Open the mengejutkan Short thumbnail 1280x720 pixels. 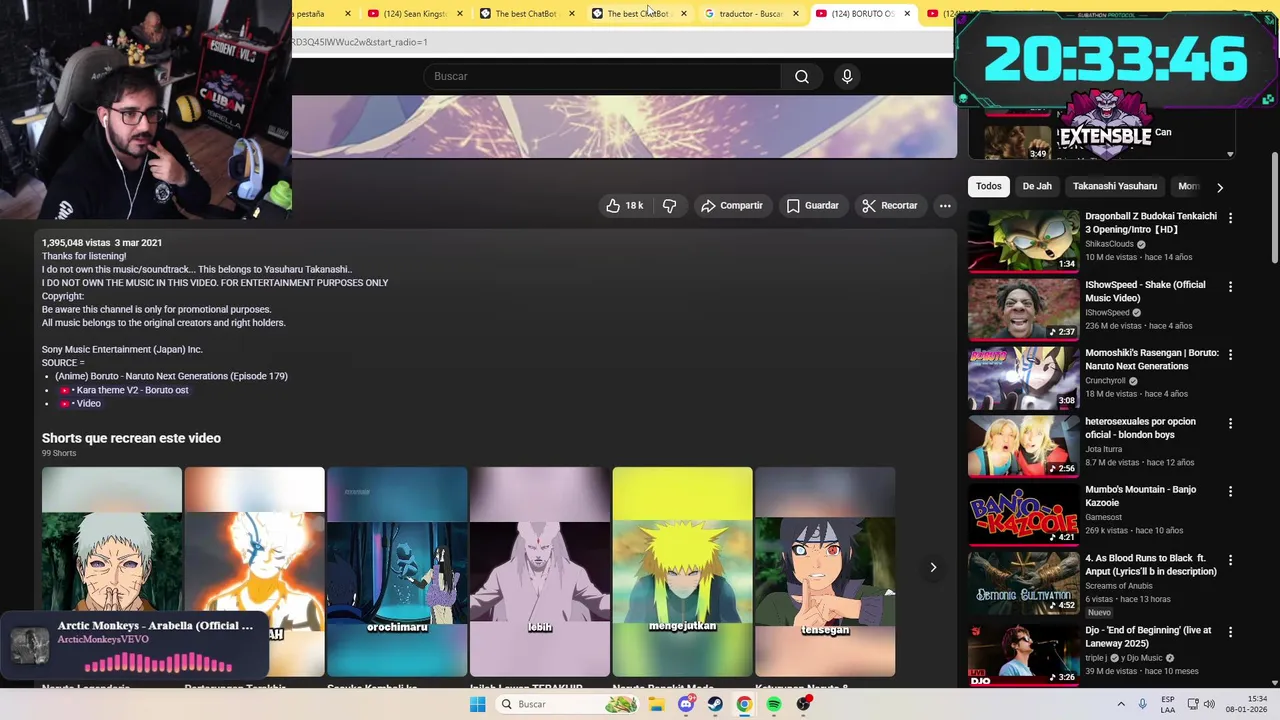(x=683, y=572)
